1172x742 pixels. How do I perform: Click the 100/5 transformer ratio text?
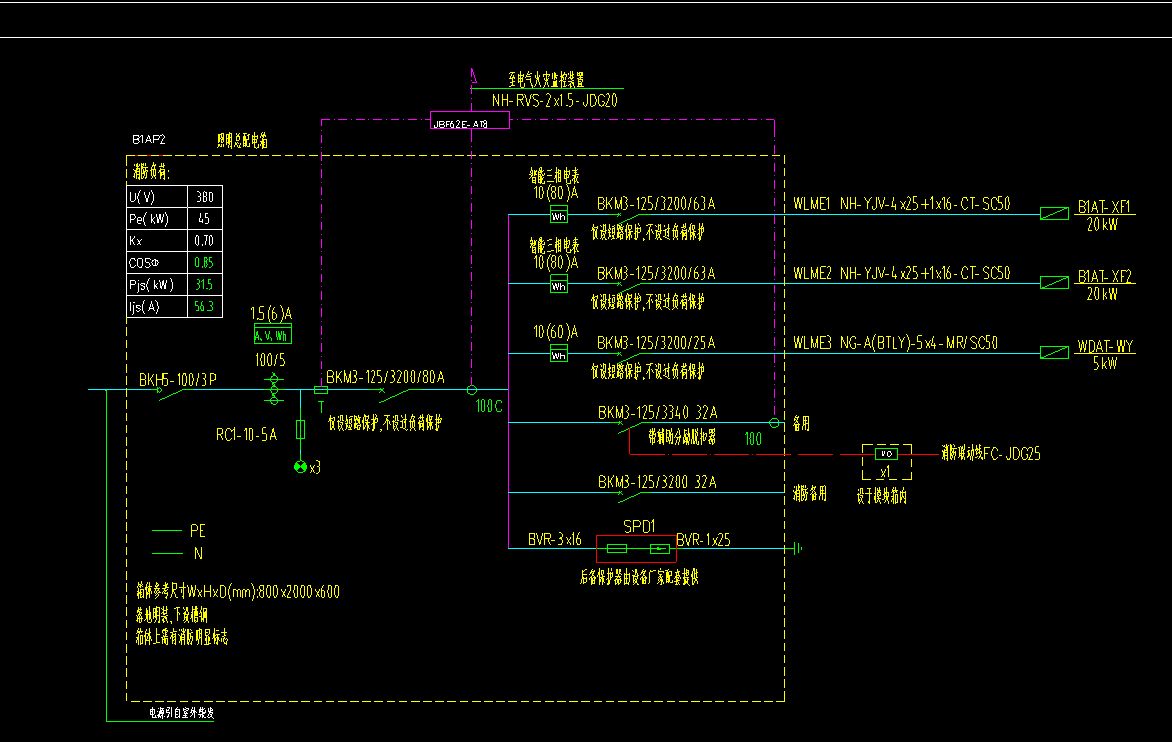tap(271, 360)
